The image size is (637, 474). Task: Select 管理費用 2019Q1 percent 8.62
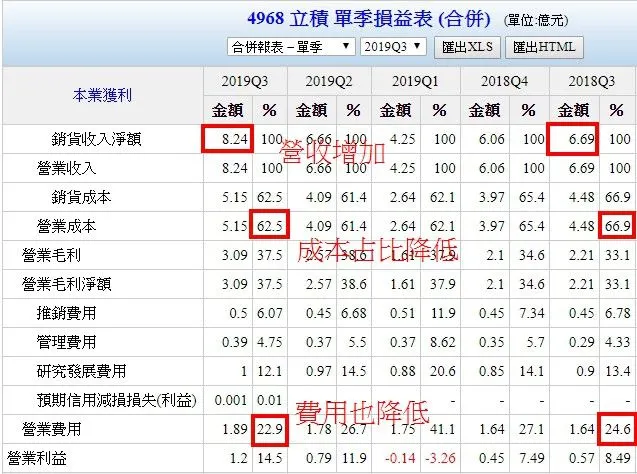pos(443,342)
